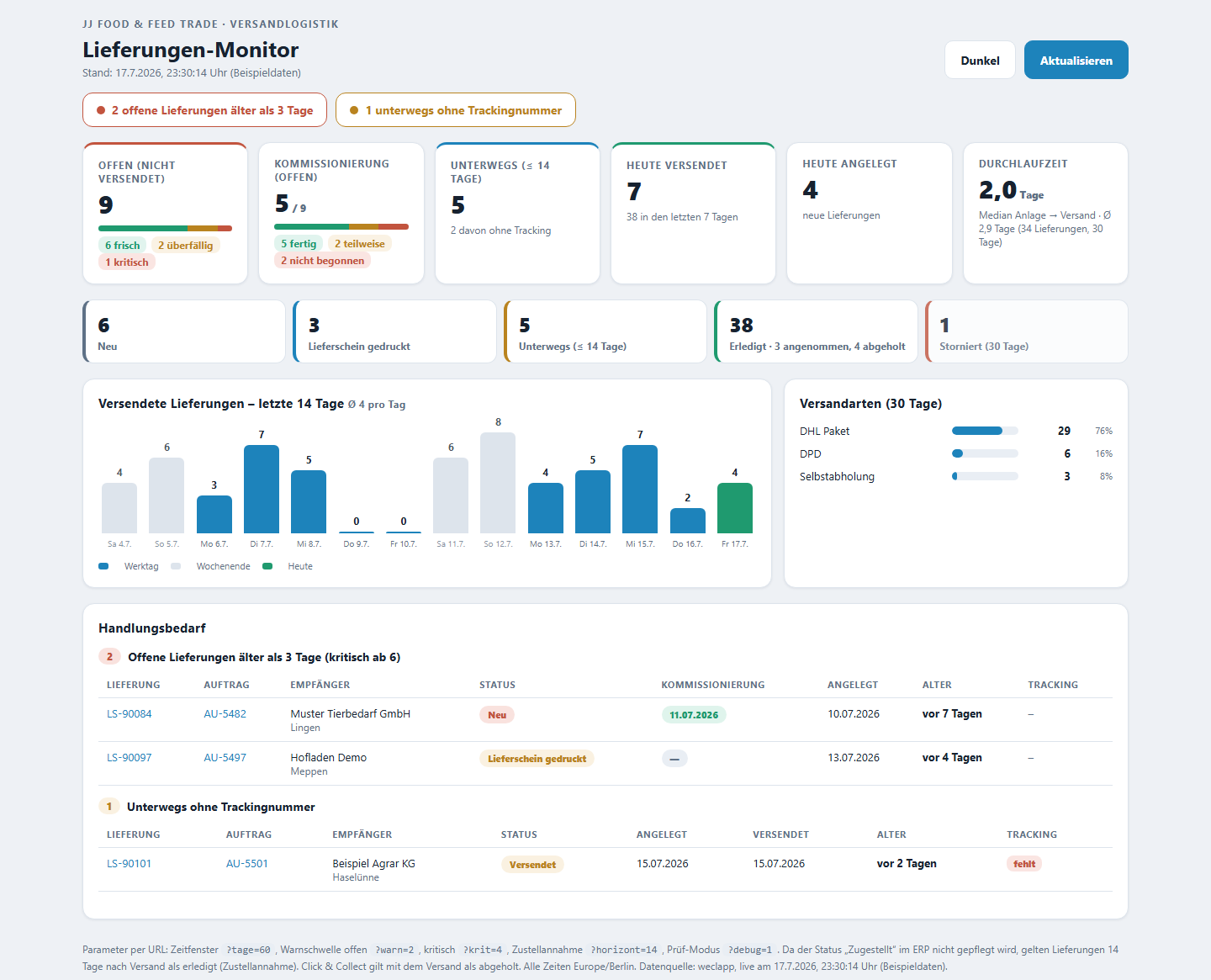Open delivery LS-90084

(x=130, y=714)
